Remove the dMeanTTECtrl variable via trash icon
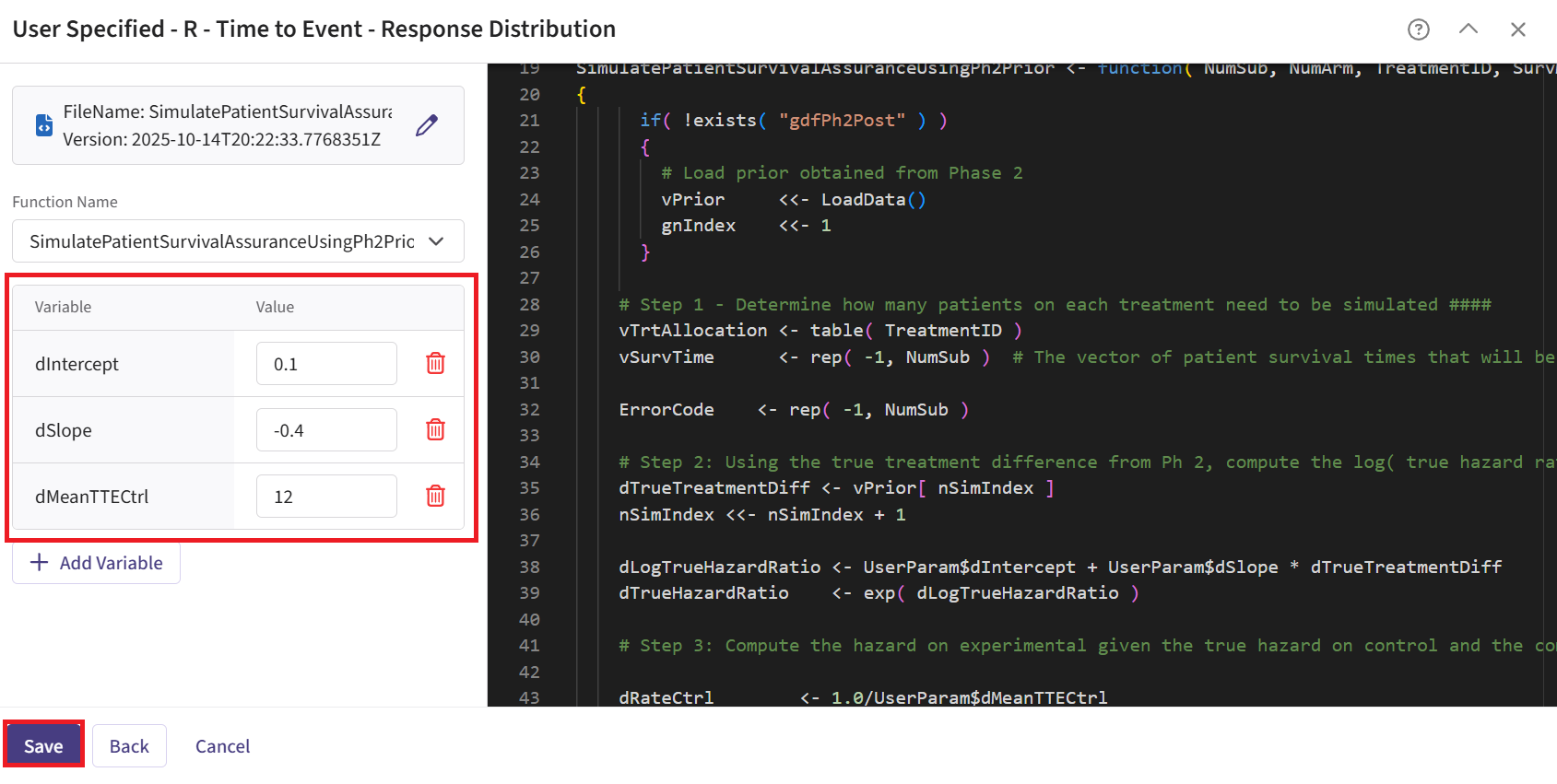1557x784 pixels. [435, 497]
